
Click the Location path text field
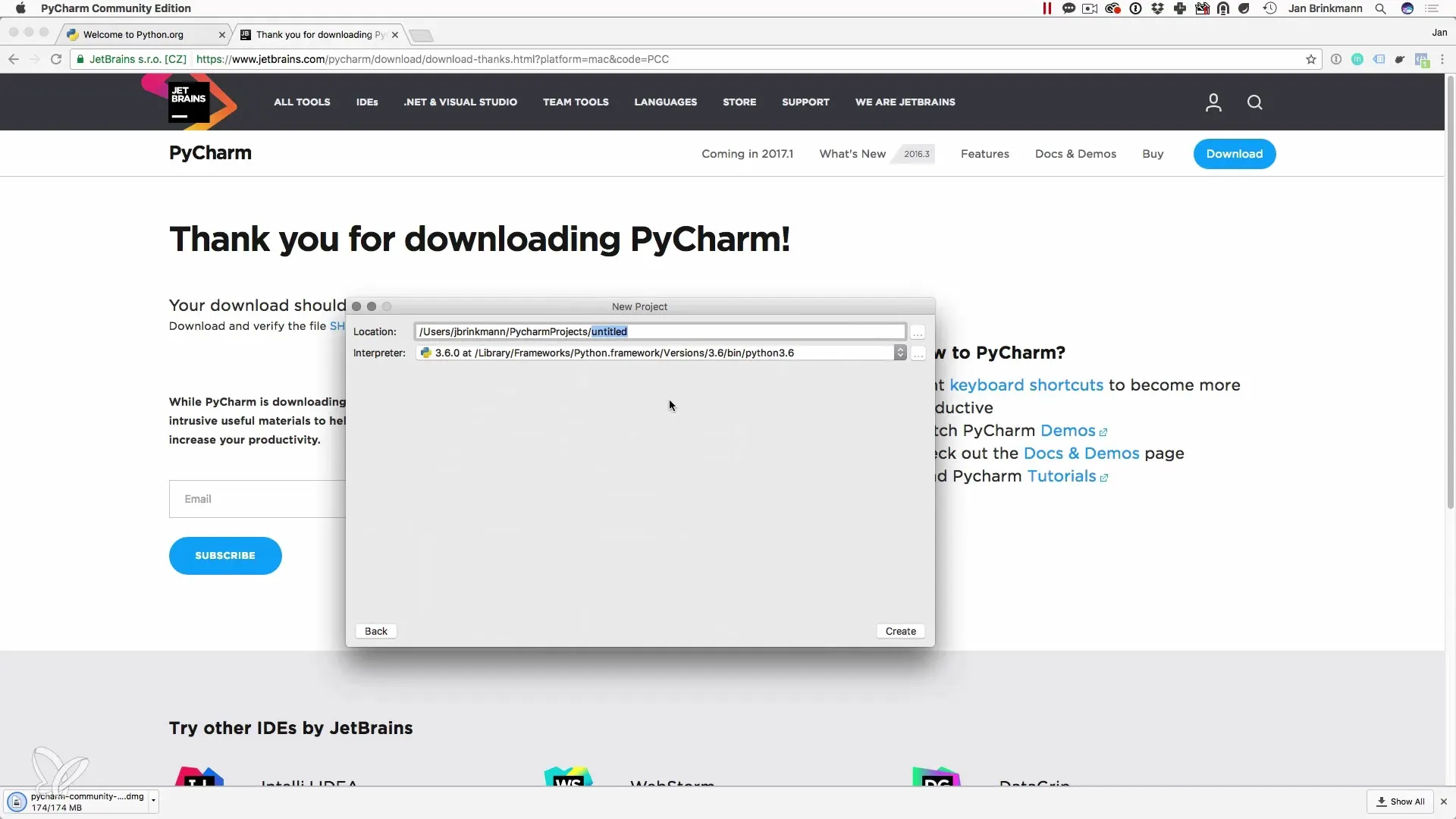[660, 331]
